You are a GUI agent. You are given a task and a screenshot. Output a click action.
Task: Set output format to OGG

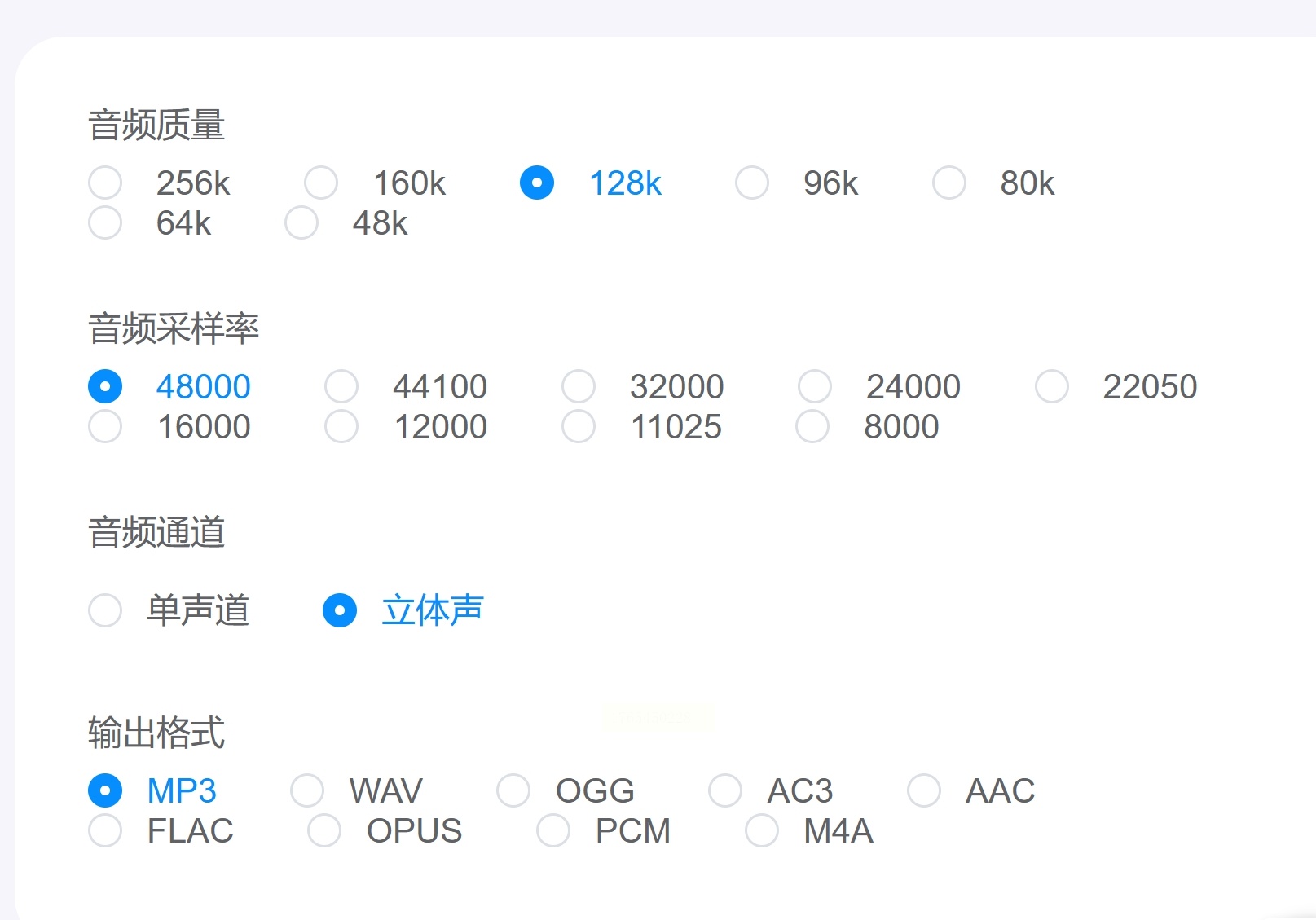[x=513, y=790]
